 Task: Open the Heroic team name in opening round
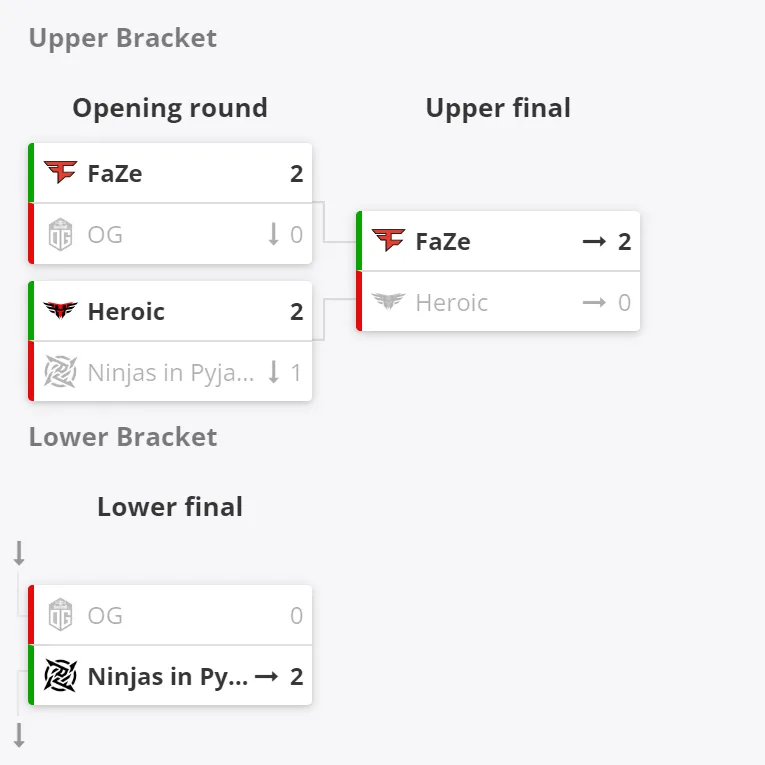pyautogui.click(x=126, y=311)
